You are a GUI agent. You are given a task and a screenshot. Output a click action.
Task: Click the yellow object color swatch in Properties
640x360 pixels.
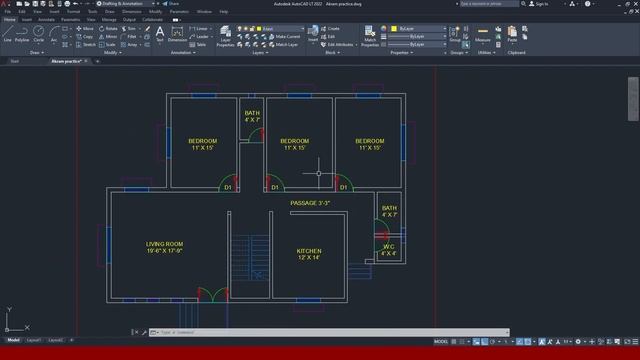pyautogui.click(x=394, y=29)
